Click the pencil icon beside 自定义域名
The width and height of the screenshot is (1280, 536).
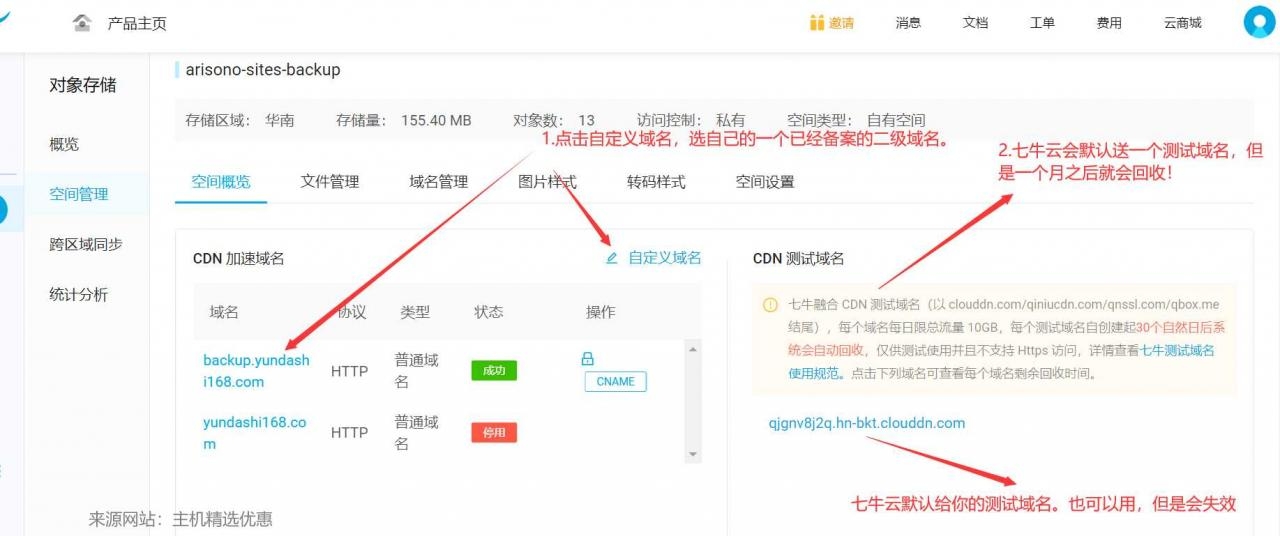(612, 258)
